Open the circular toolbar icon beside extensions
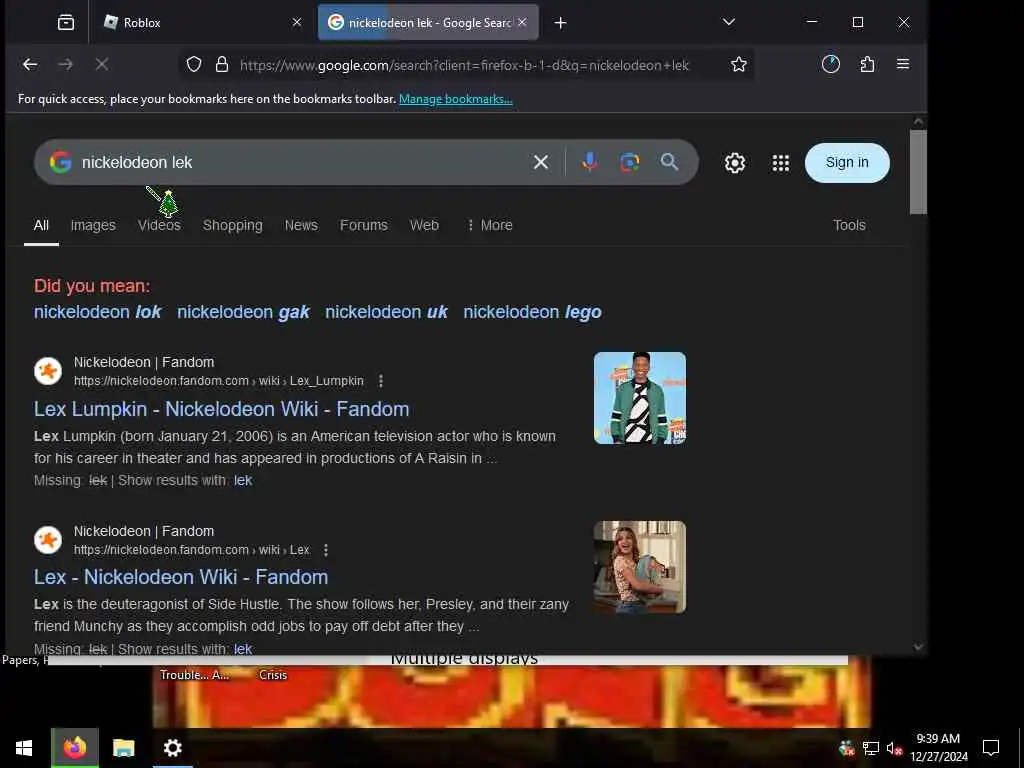 click(x=831, y=64)
